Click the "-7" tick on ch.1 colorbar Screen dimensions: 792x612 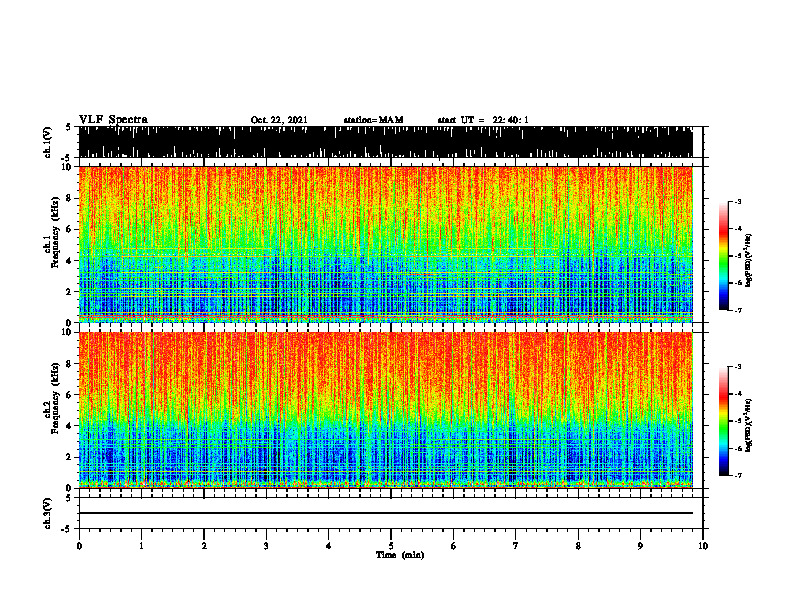point(738,310)
